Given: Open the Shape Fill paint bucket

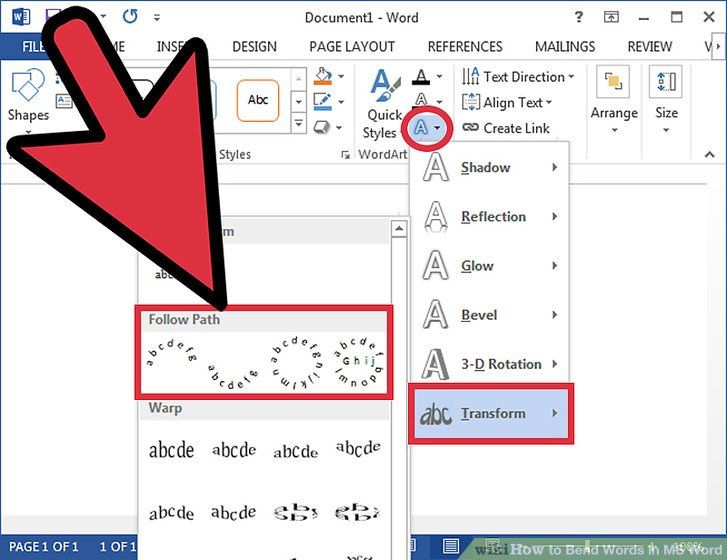Looking at the screenshot, I should pyautogui.click(x=323, y=76).
